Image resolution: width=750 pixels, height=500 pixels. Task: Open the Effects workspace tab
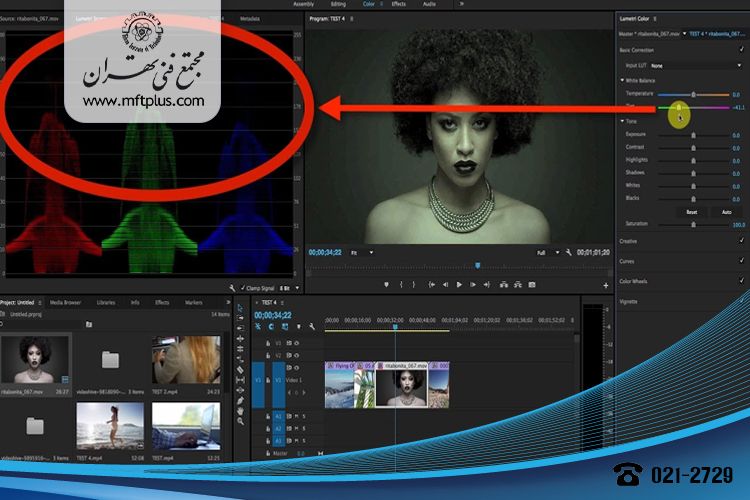click(398, 4)
